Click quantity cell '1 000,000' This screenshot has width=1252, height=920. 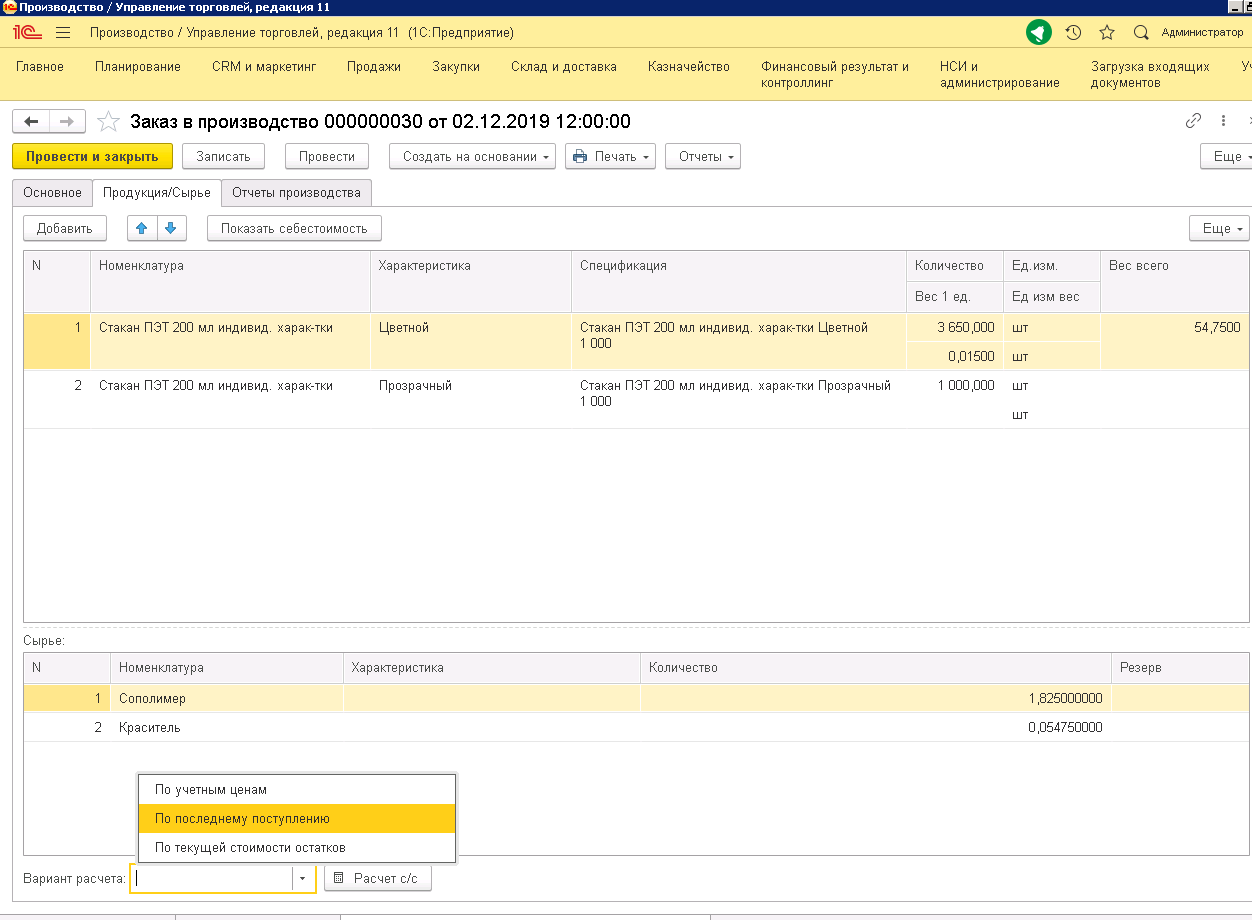pyautogui.click(x=954, y=385)
